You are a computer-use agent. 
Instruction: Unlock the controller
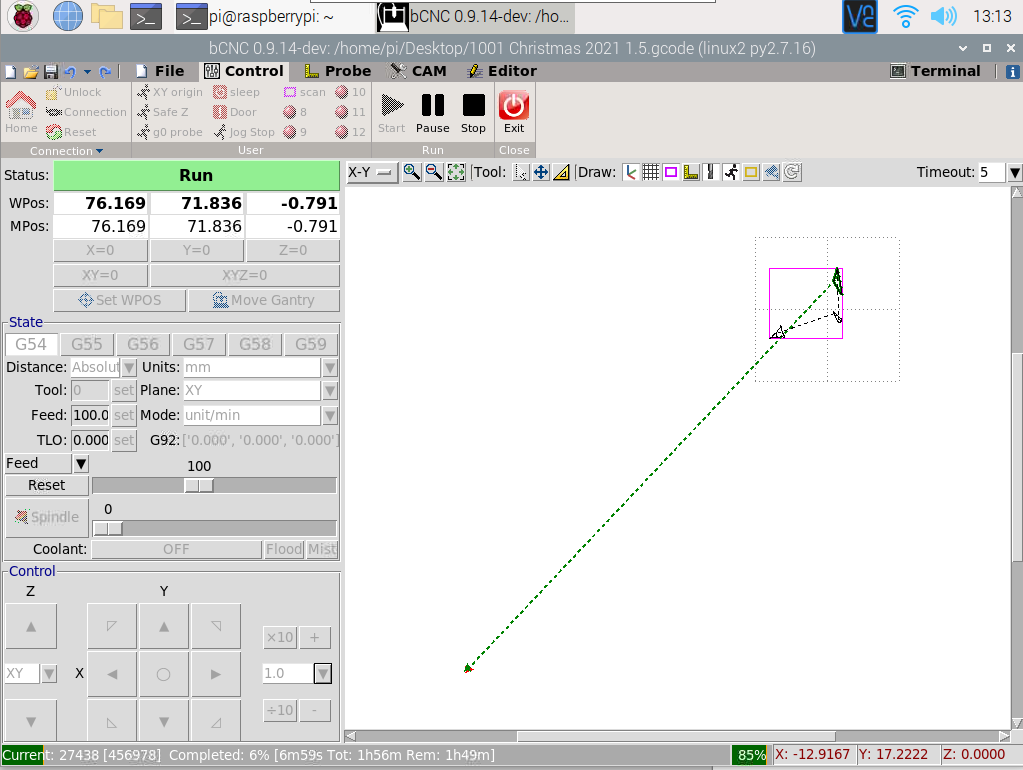(73, 92)
